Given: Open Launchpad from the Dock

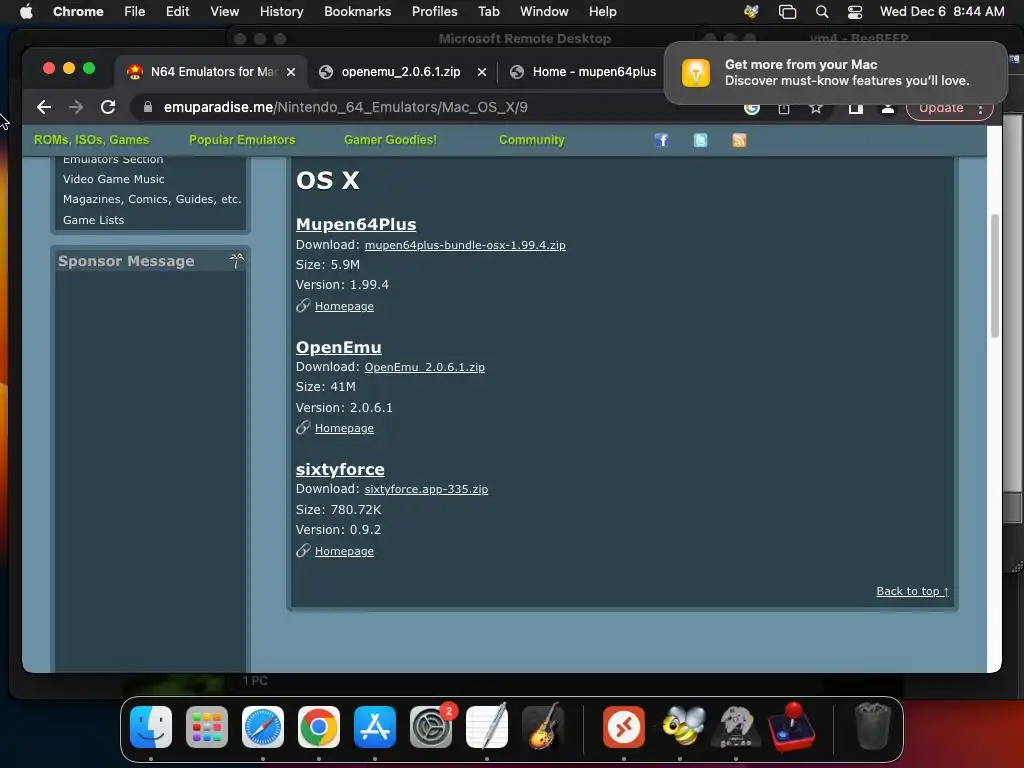Looking at the screenshot, I should (207, 727).
